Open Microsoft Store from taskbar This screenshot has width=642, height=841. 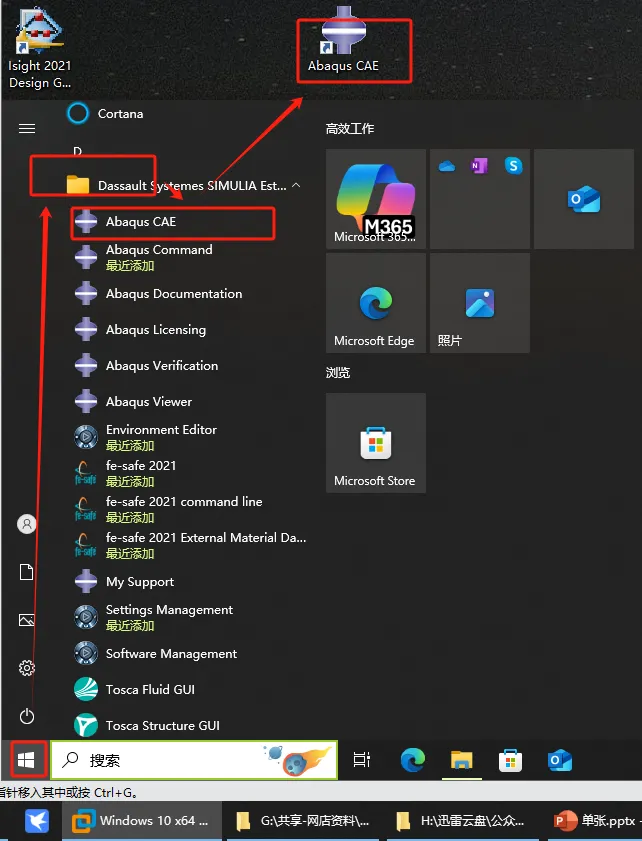[510, 759]
